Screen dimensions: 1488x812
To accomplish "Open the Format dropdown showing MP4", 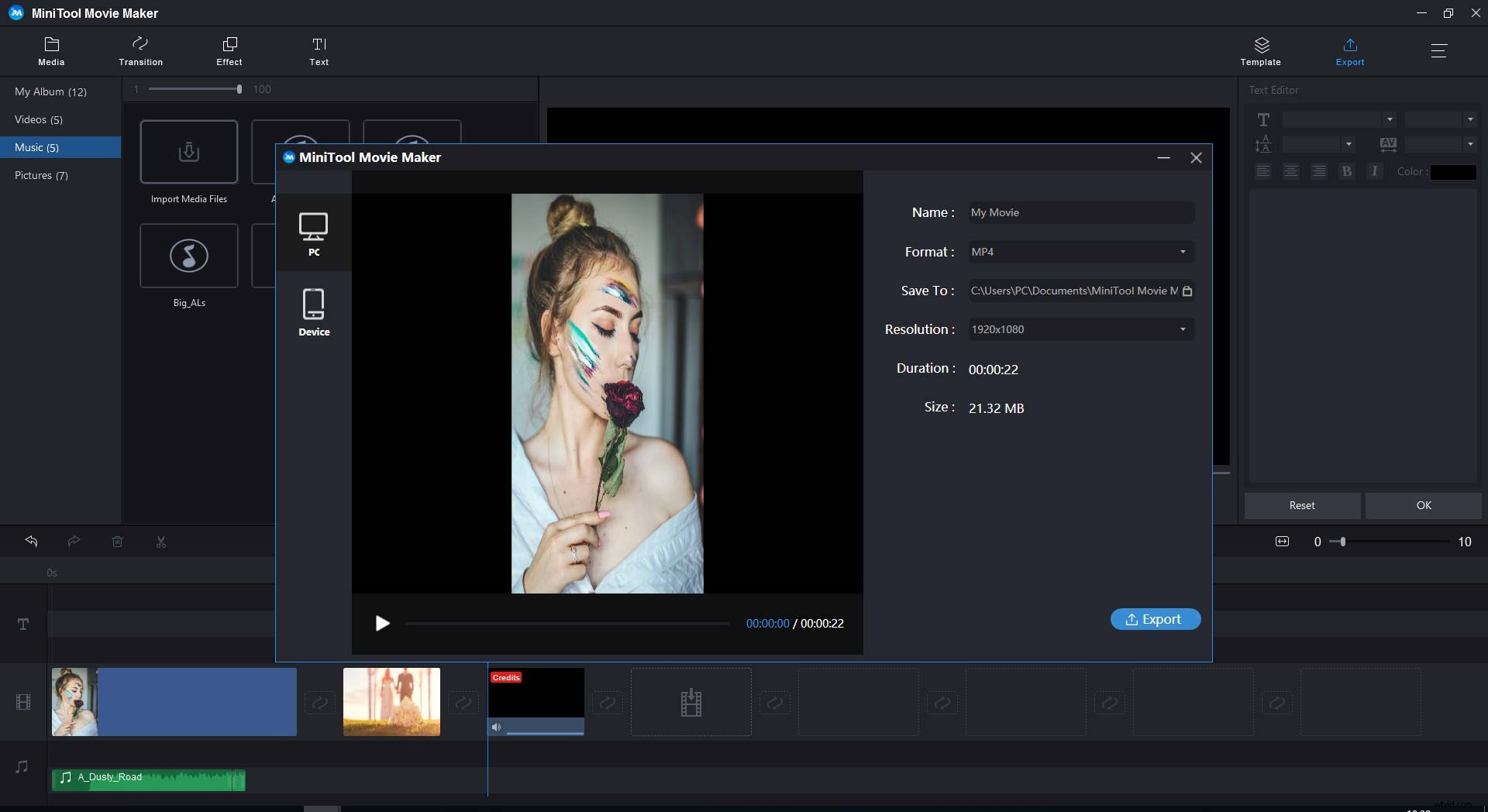I will (1183, 252).
